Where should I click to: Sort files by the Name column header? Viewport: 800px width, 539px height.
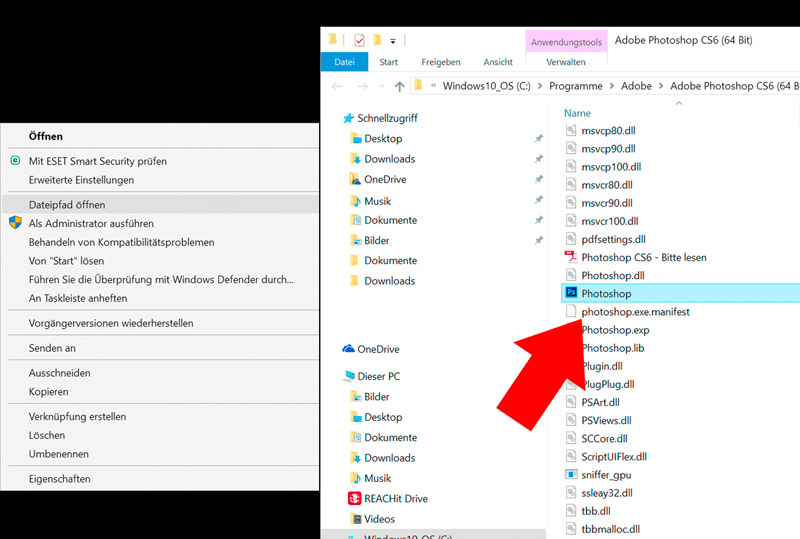click(577, 113)
